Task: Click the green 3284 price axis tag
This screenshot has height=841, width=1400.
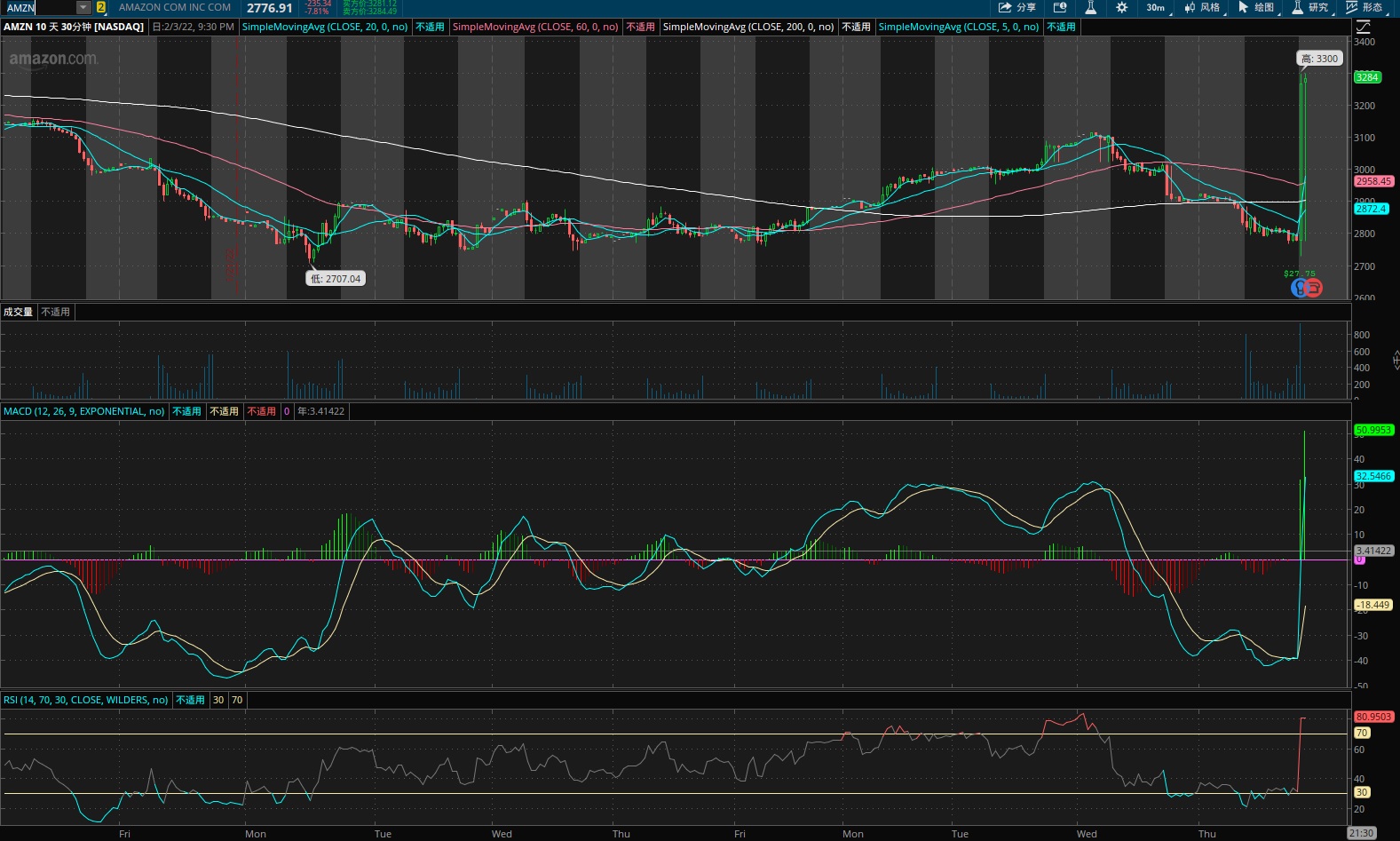Action: click(1367, 77)
